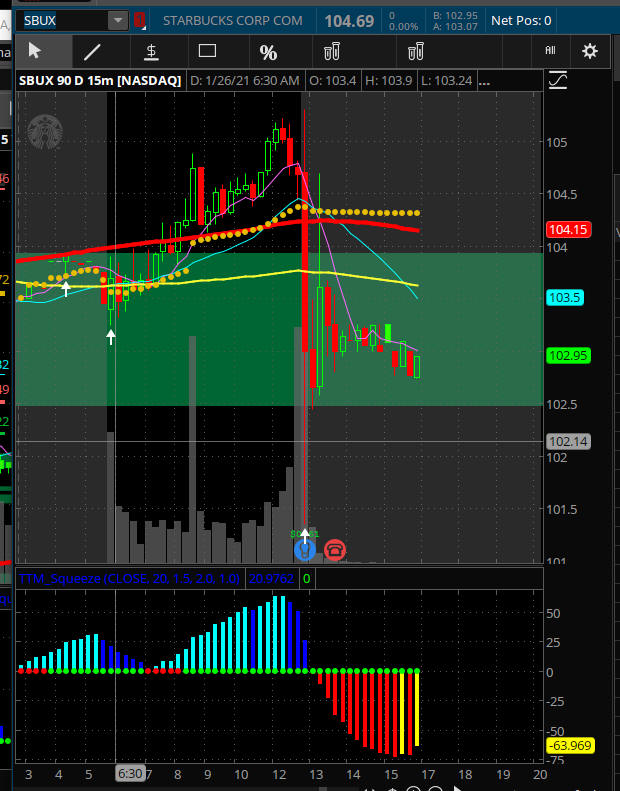620x791 pixels.
Task: Click the 103.5 cyan price label
Action: click(x=565, y=298)
